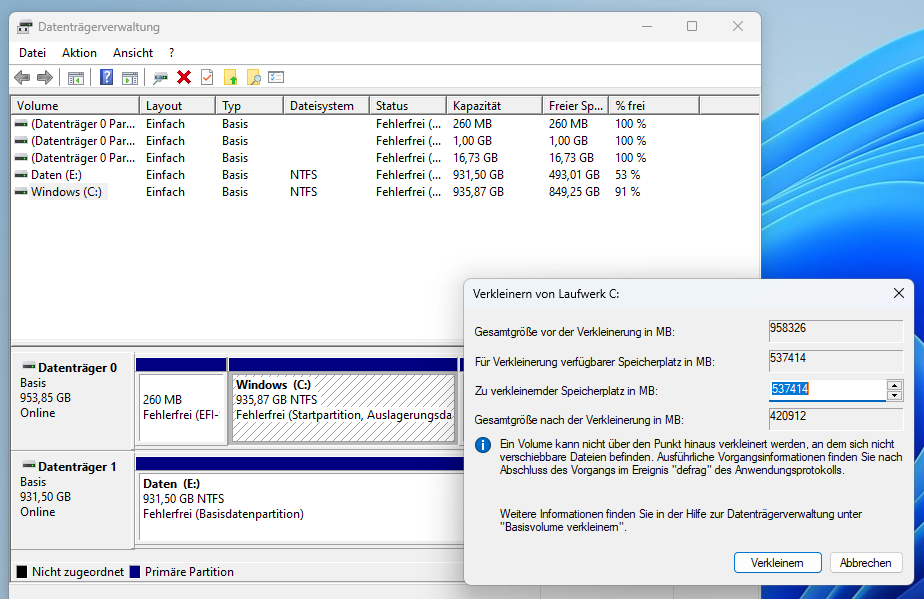Click the drive icon of the 260 MB volume row

(21, 124)
